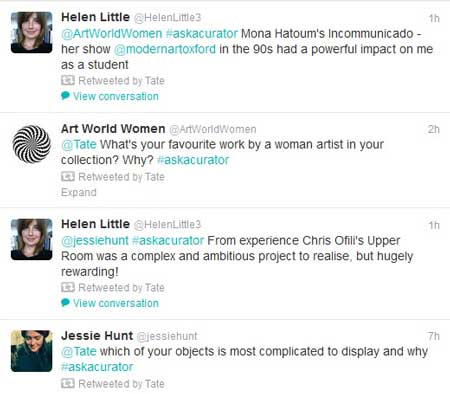This screenshot has width=450, height=394.
Task: Open Jessie Hunt's profile name link
Action: [97, 336]
